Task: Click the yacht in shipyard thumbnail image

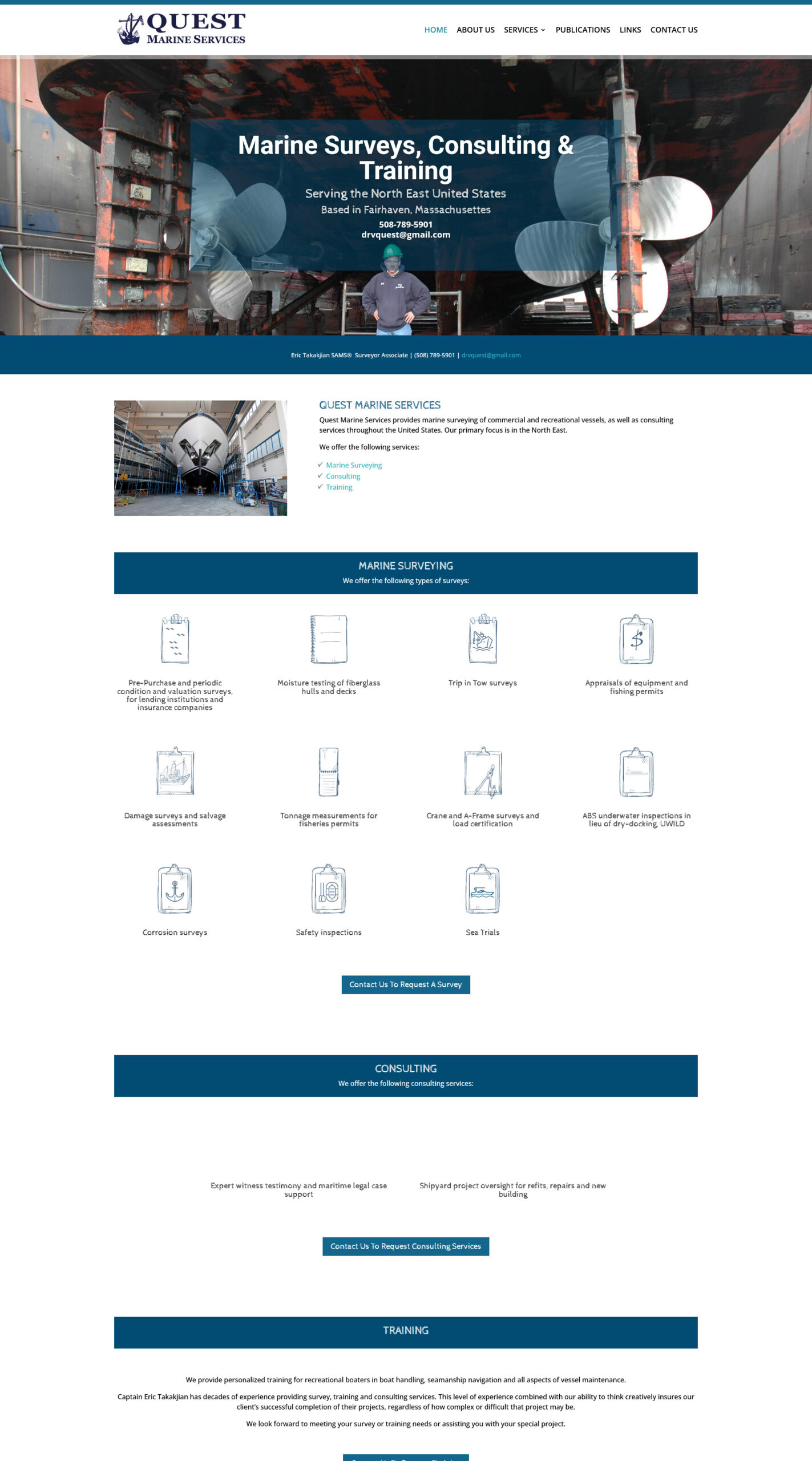Action: coord(200,458)
